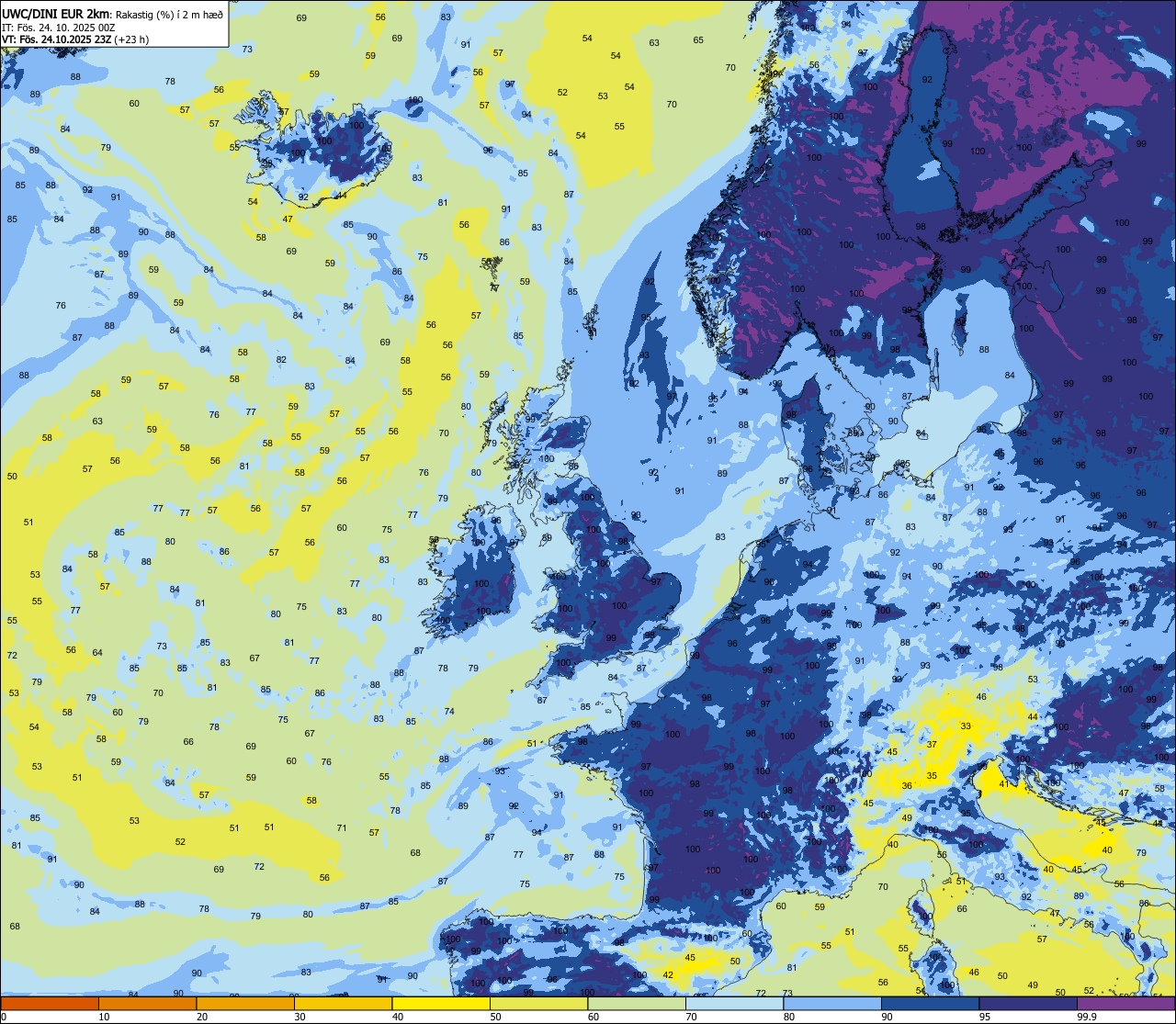Click the humidity value 42 over southern Spain
The width and height of the screenshot is (1176, 1024).
[x=668, y=974]
